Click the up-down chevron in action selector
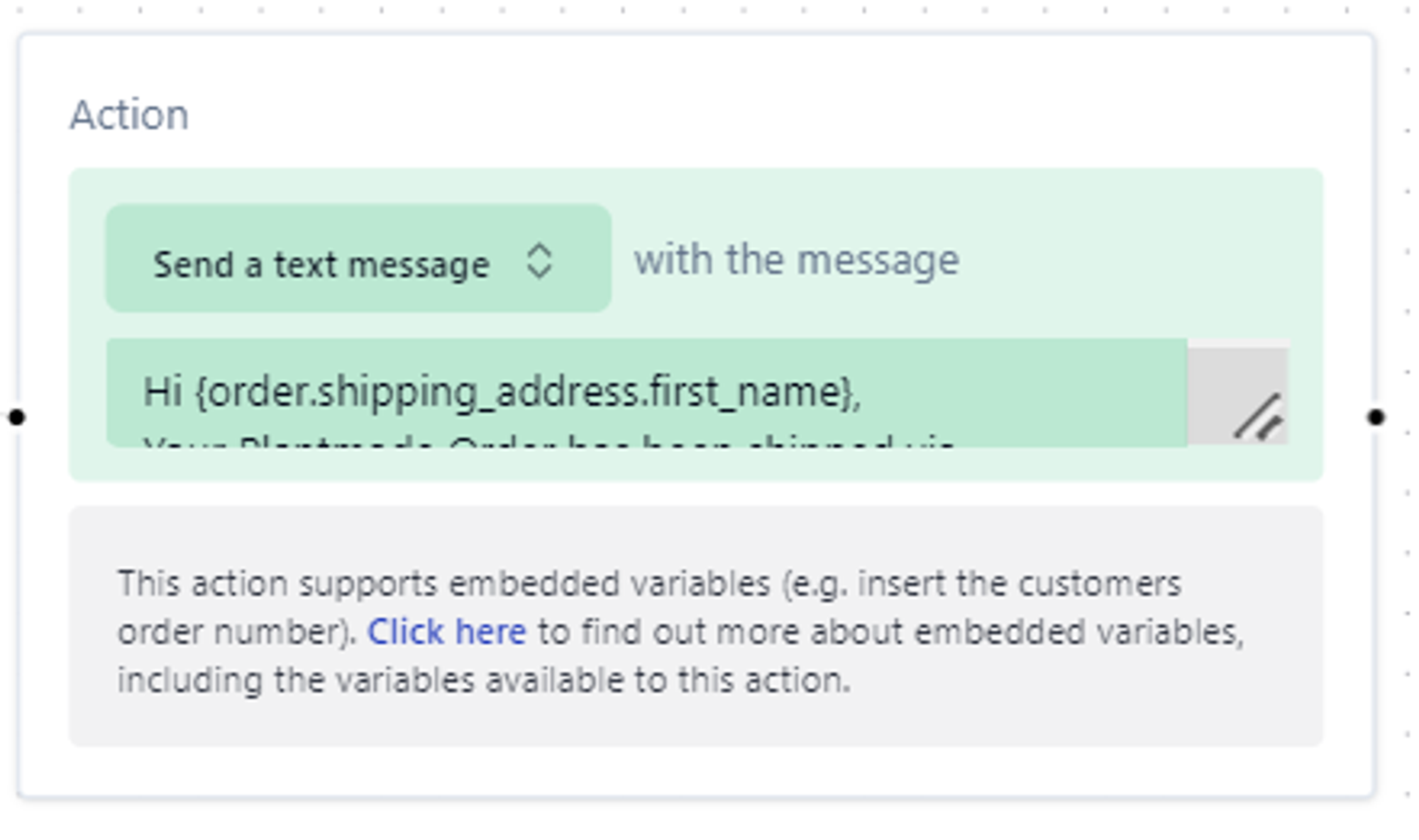This screenshot has height=840, width=1419. coord(539,261)
